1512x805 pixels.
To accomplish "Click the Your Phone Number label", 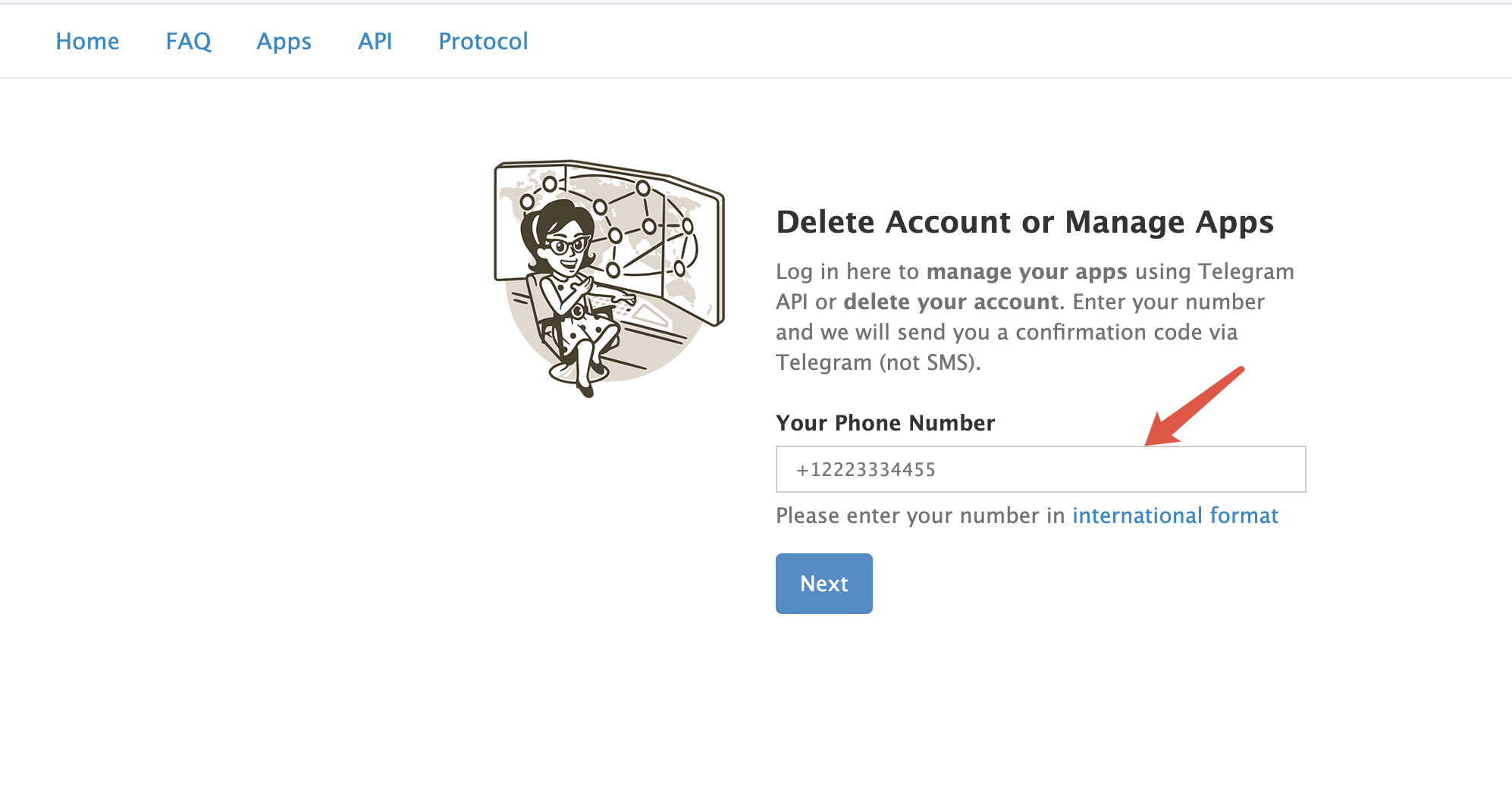I will click(886, 423).
